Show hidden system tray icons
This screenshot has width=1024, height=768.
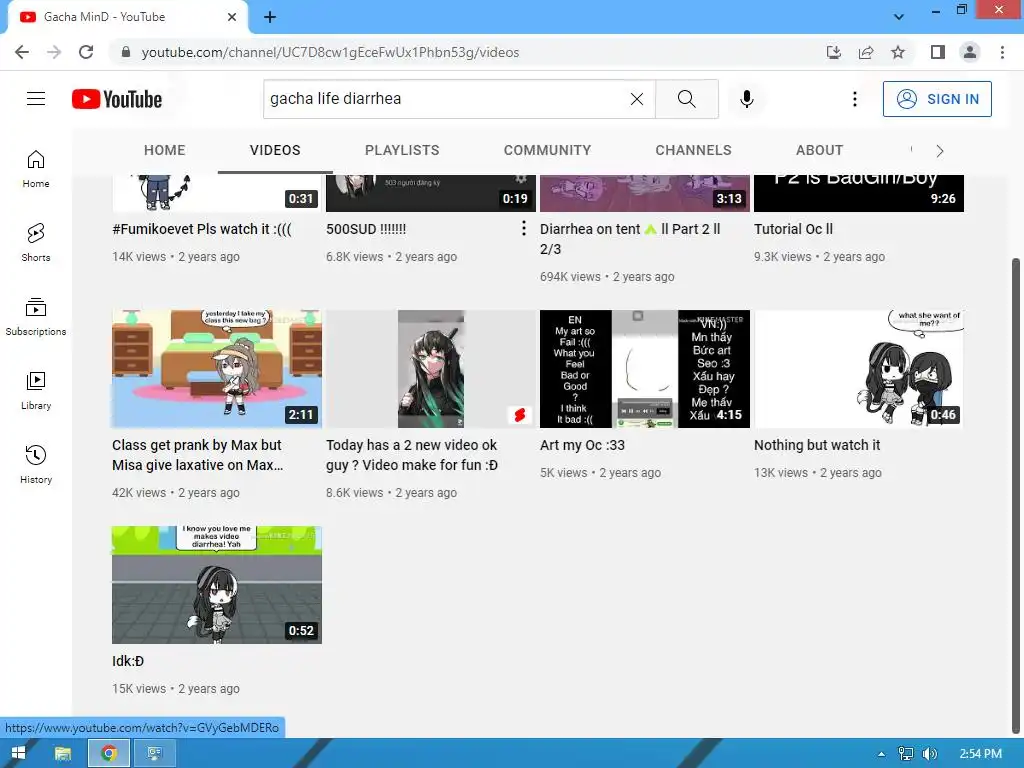pos(882,754)
